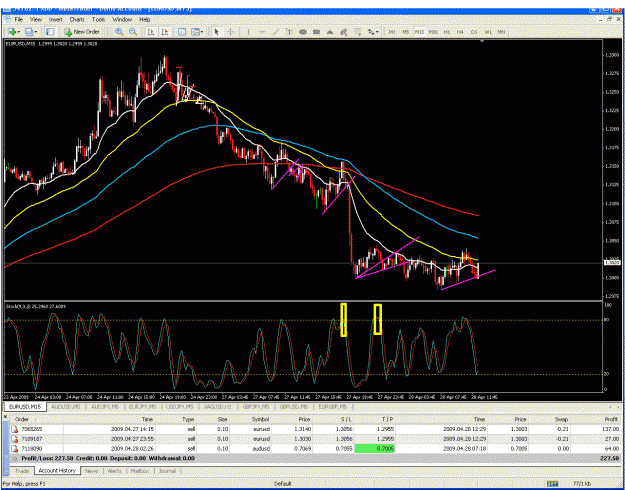Switch to AUDJPY,M5 chart tab
The height and width of the screenshot is (490, 625).
coord(105,407)
